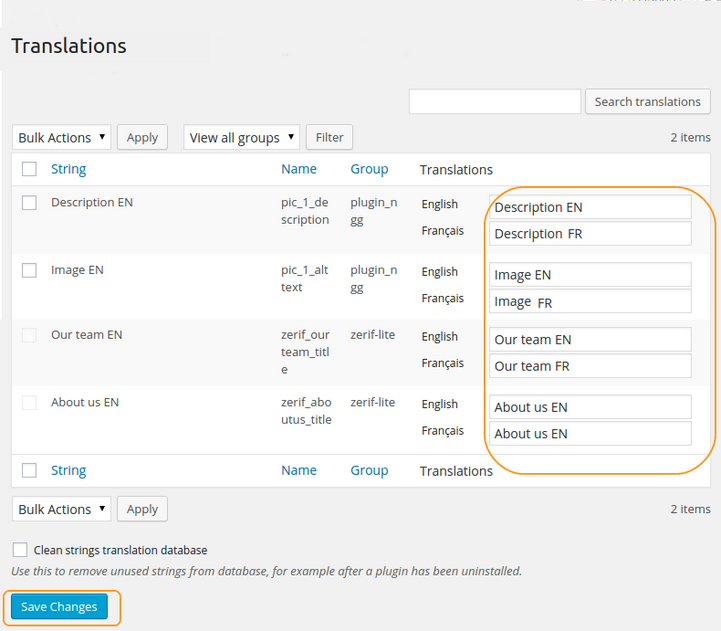
Task: Toggle the select-all checkbox in table header
Action: 29,169
